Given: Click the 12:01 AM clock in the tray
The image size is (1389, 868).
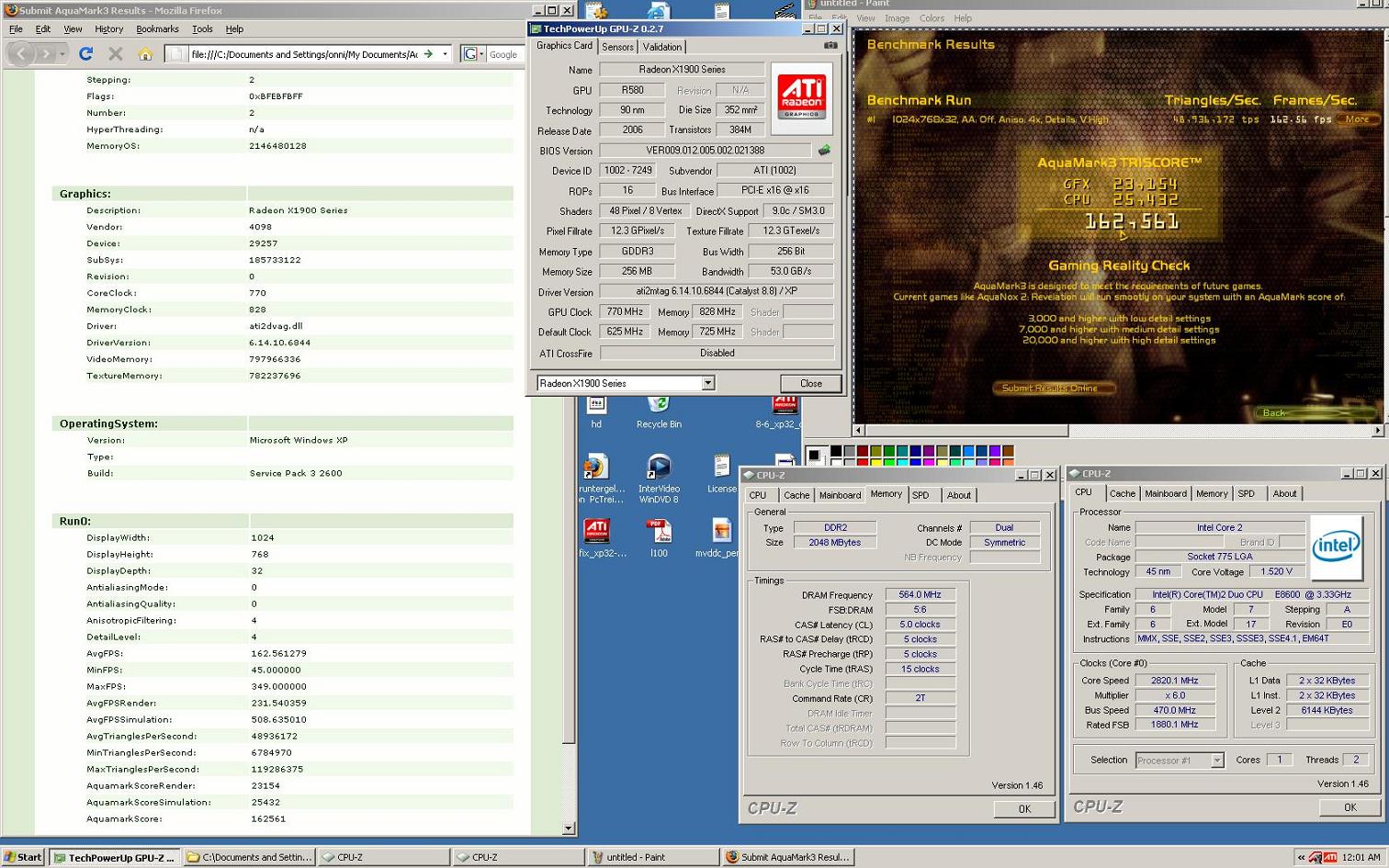Looking at the screenshot, I should point(1361,857).
